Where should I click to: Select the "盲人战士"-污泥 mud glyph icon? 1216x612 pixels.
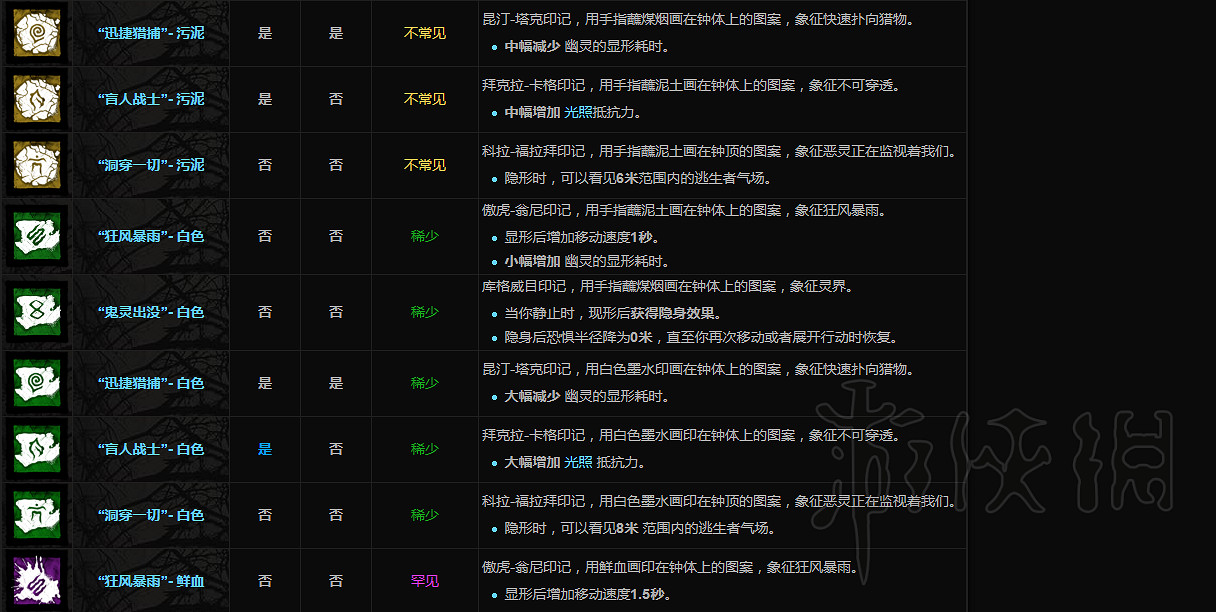click(x=35, y=99)
